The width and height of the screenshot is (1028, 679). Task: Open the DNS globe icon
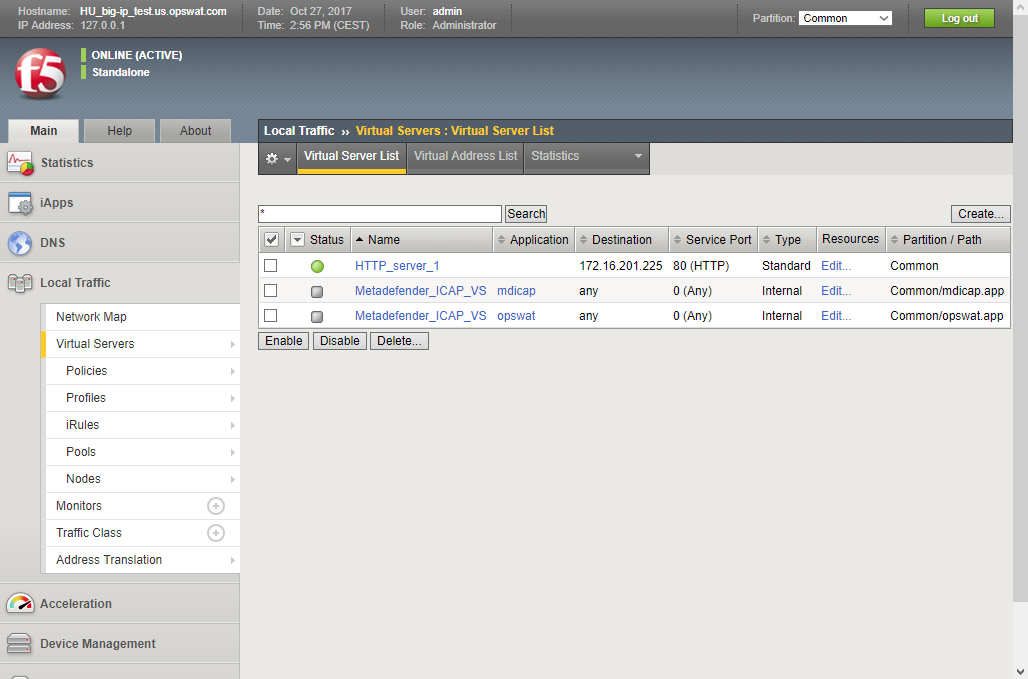(20, 243)
